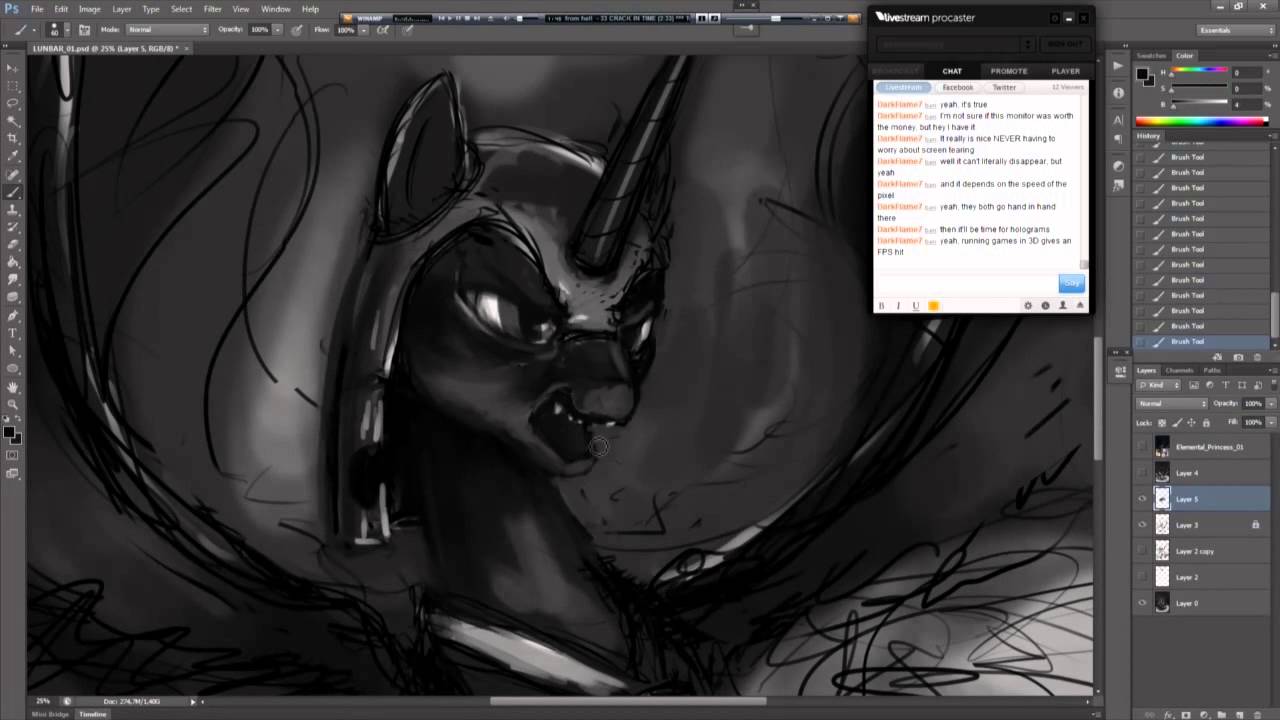Screen dimensions: 1280x720
Task: Select the Lasso tool
Action: (12, 103)
